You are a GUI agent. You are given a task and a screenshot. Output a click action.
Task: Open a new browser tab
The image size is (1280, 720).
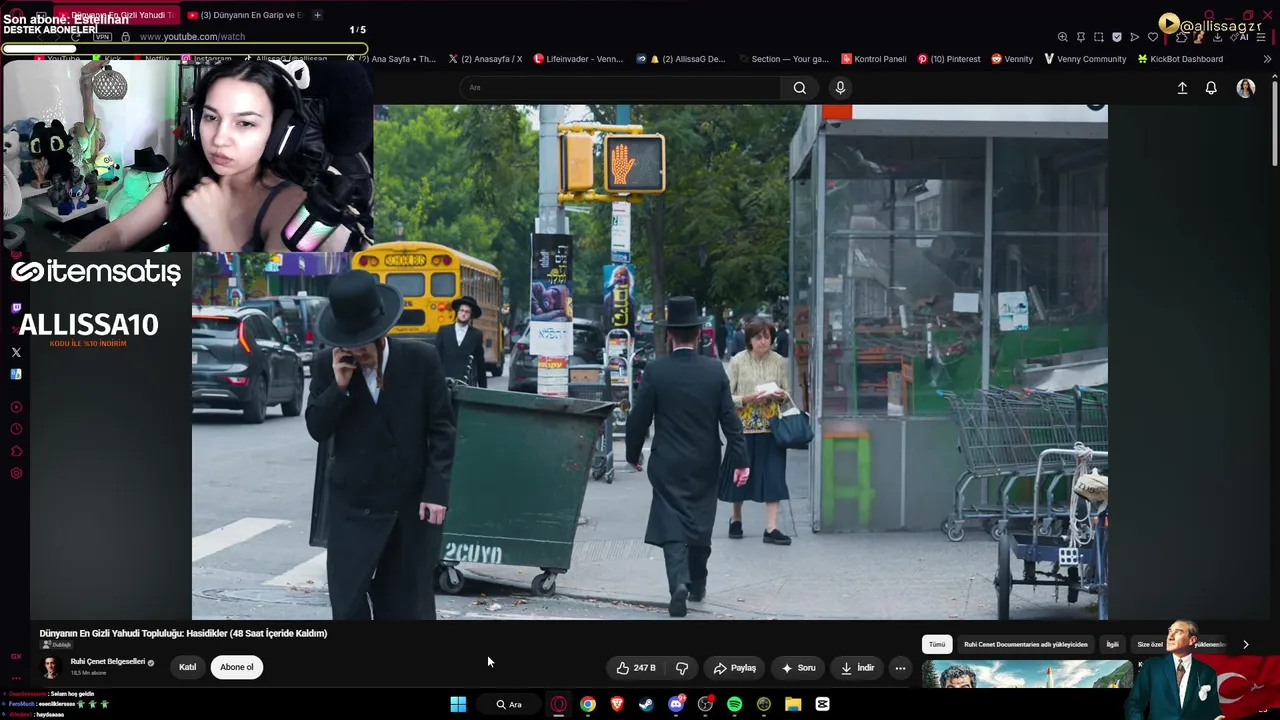click(x=317, y=15)
